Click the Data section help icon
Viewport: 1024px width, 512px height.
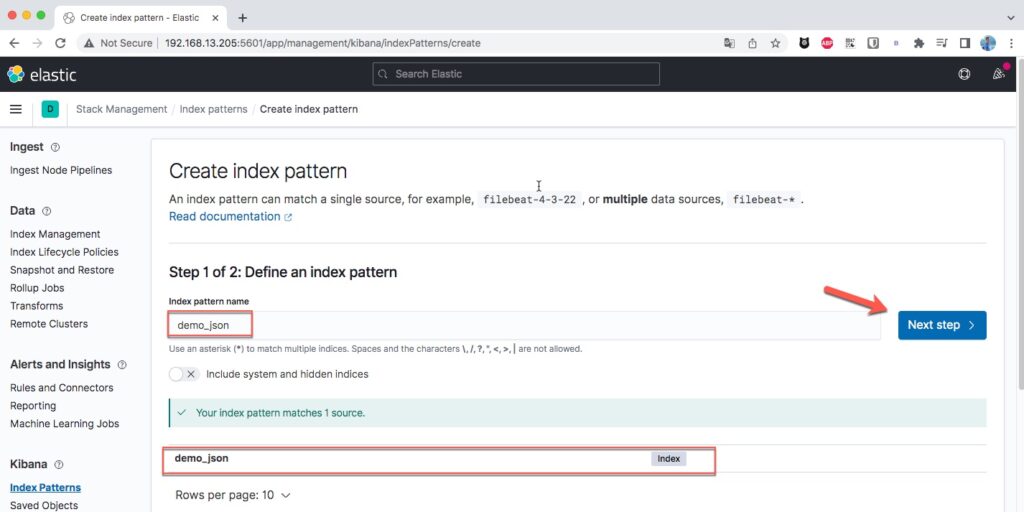46,212
